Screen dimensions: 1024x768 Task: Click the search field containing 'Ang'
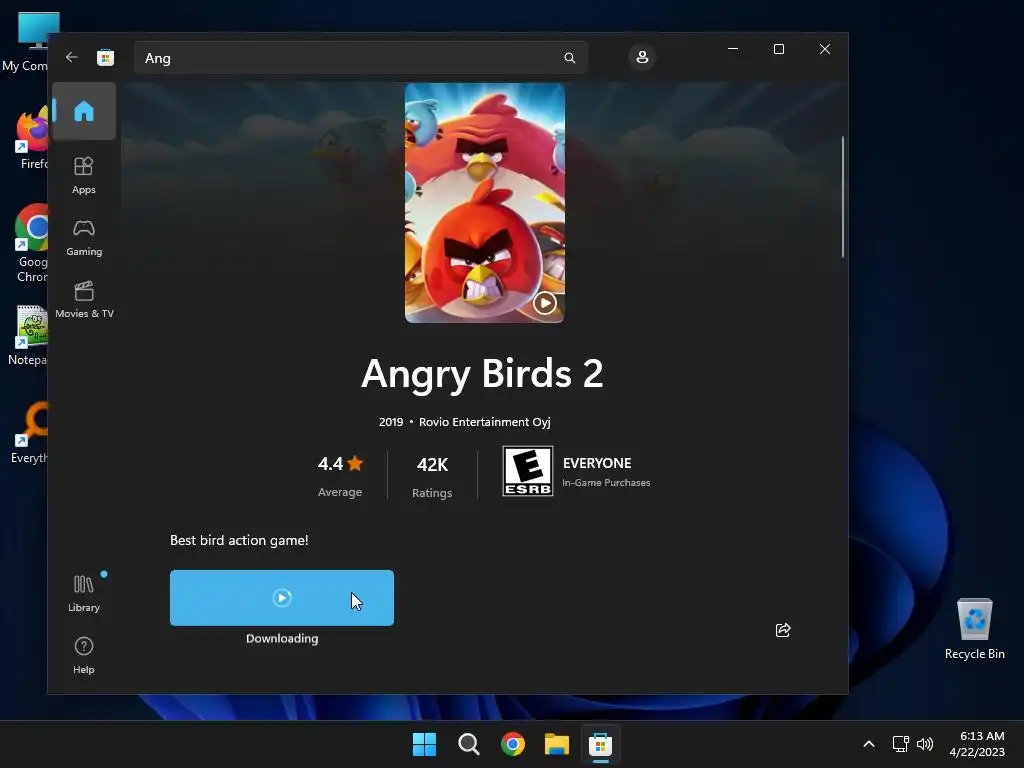pyautogui.click(x=360, y=58)
